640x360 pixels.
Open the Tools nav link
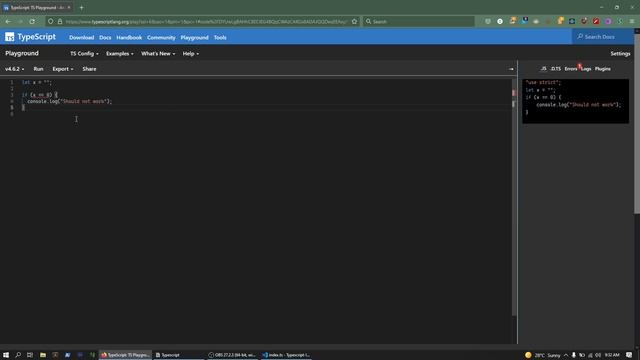click(220, 38)
